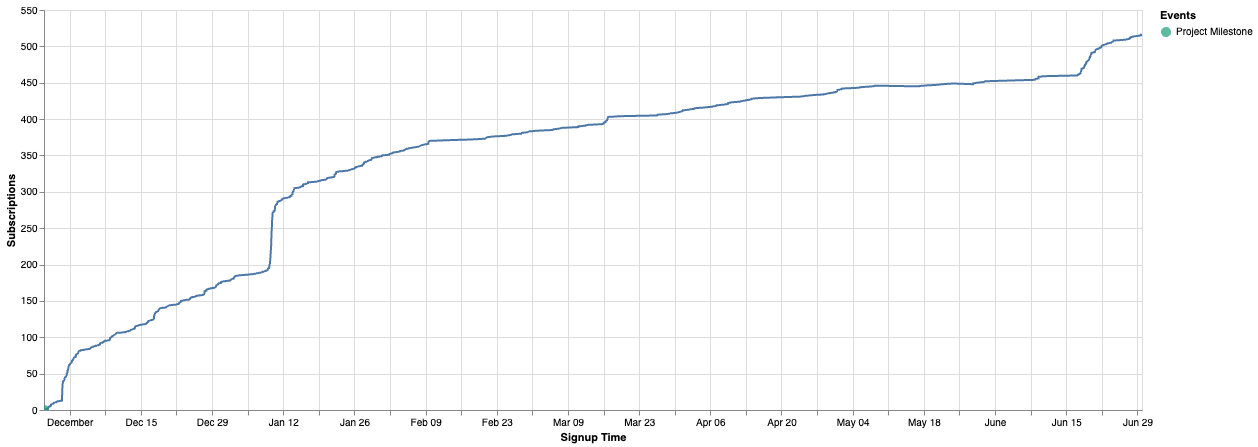This screenshot has height=447, width=1258.
Task: Click the December x-axis label
Action: 71,423
